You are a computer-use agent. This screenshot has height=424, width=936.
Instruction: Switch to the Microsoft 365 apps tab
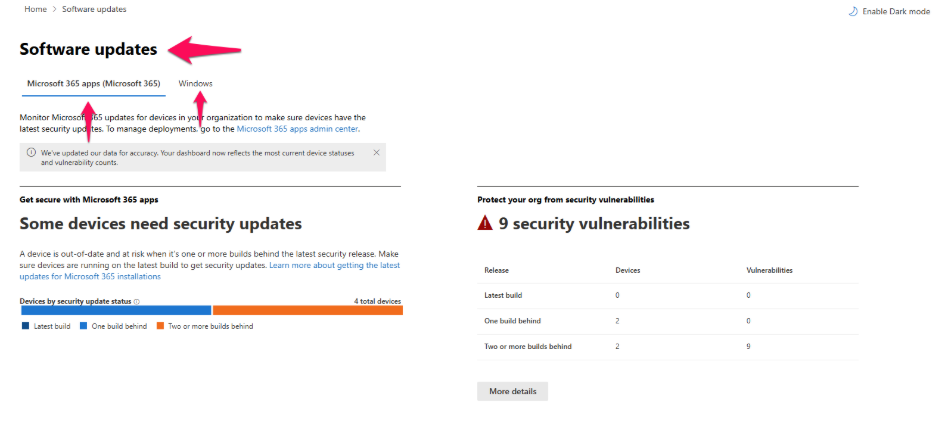(x=93, y=83)
